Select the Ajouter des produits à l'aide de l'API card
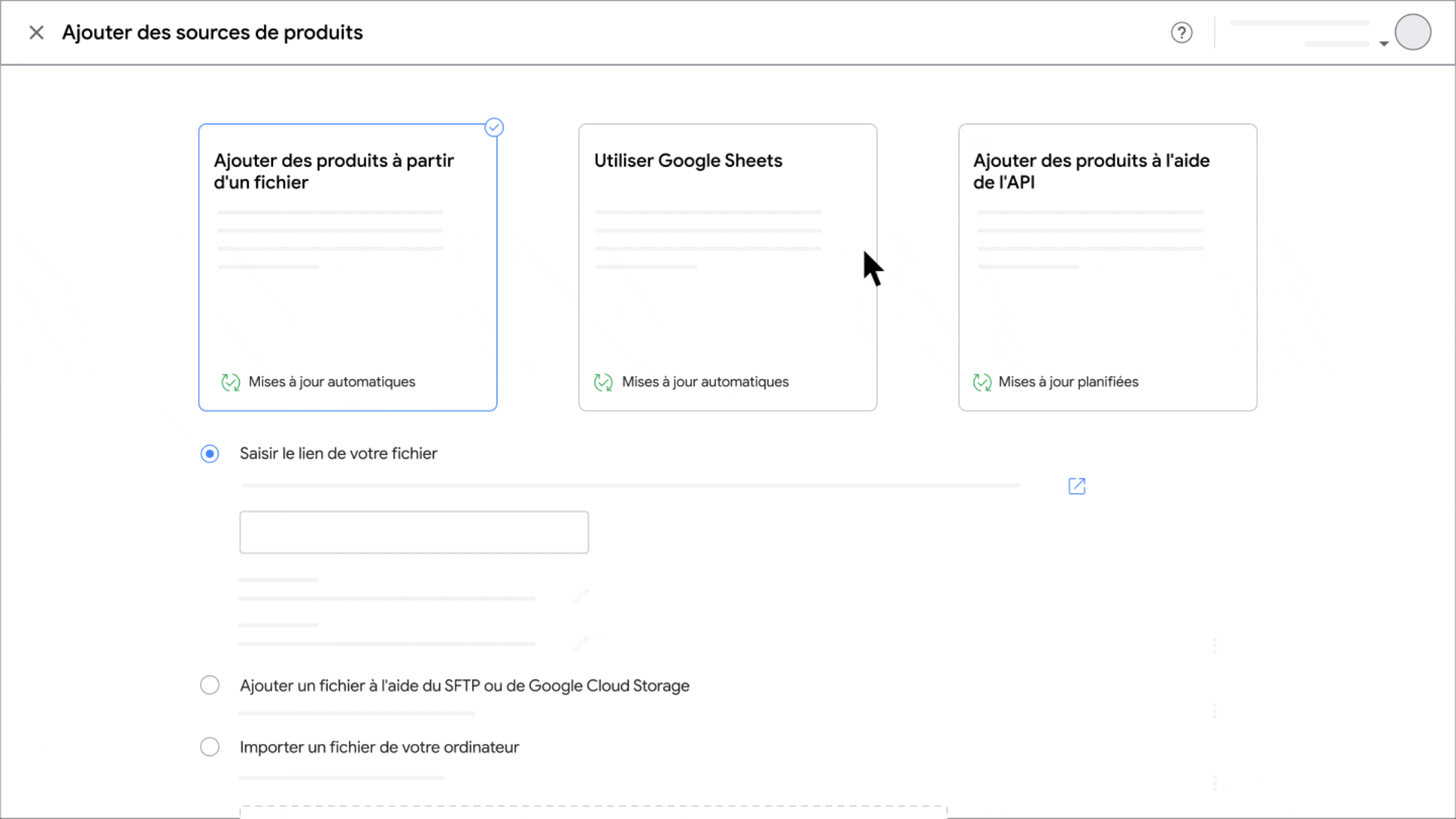This screenshot has width=1456, height=819. coord(1108,268)
